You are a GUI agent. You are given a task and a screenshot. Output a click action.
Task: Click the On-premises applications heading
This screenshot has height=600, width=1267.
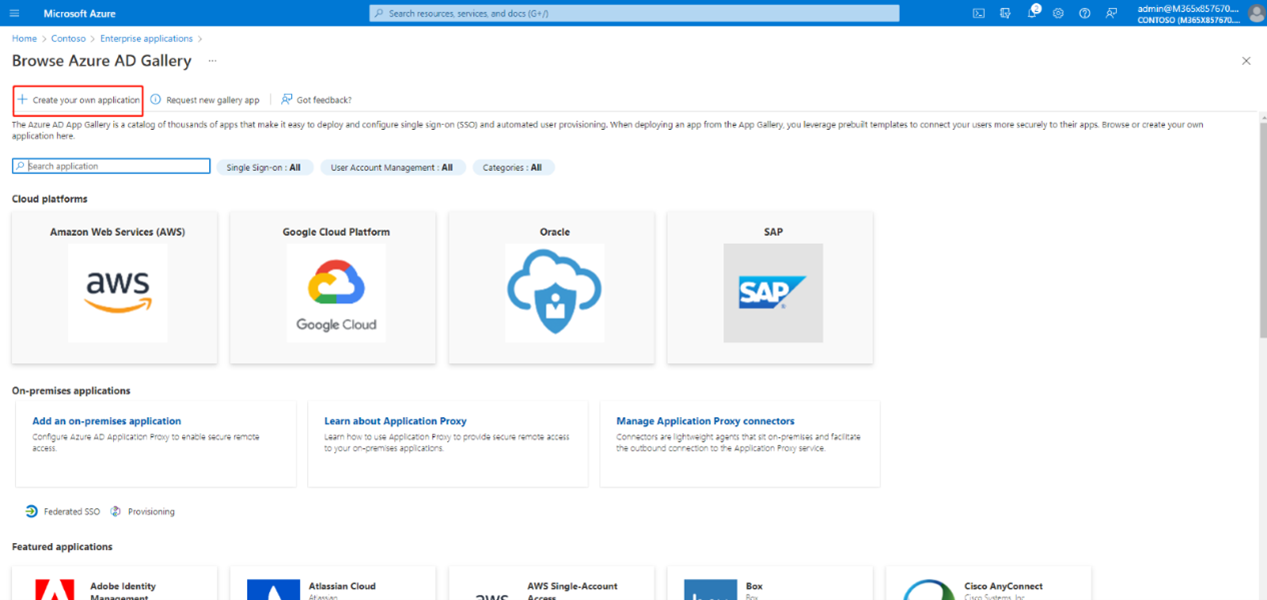(71, 391)
